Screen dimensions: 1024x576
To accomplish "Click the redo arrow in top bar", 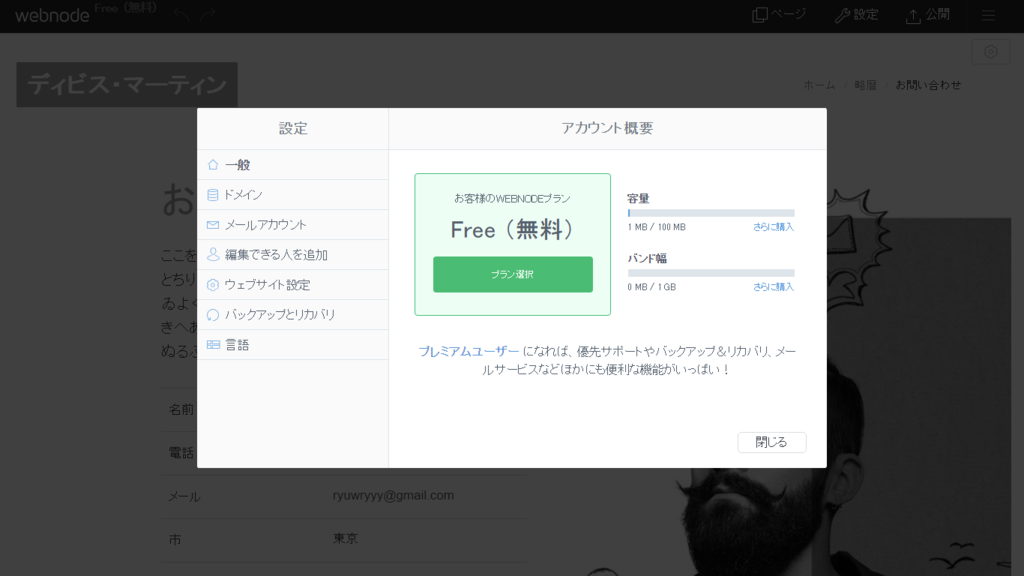I will pyautogui.click(x=208, y=15).
